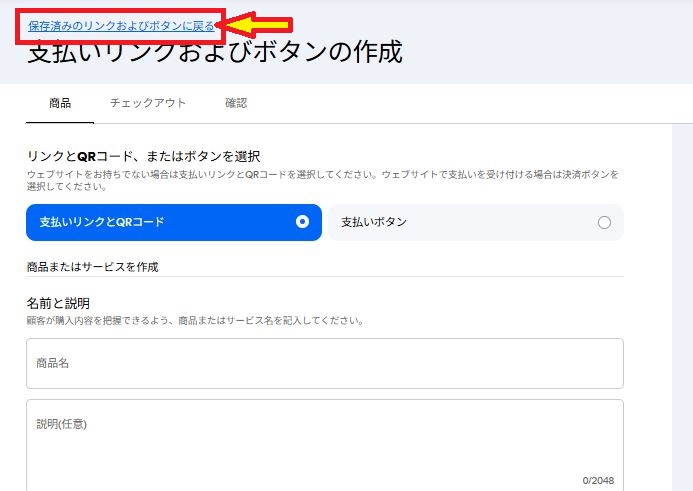Go to the 確認 tab

[x=236, y=103]
